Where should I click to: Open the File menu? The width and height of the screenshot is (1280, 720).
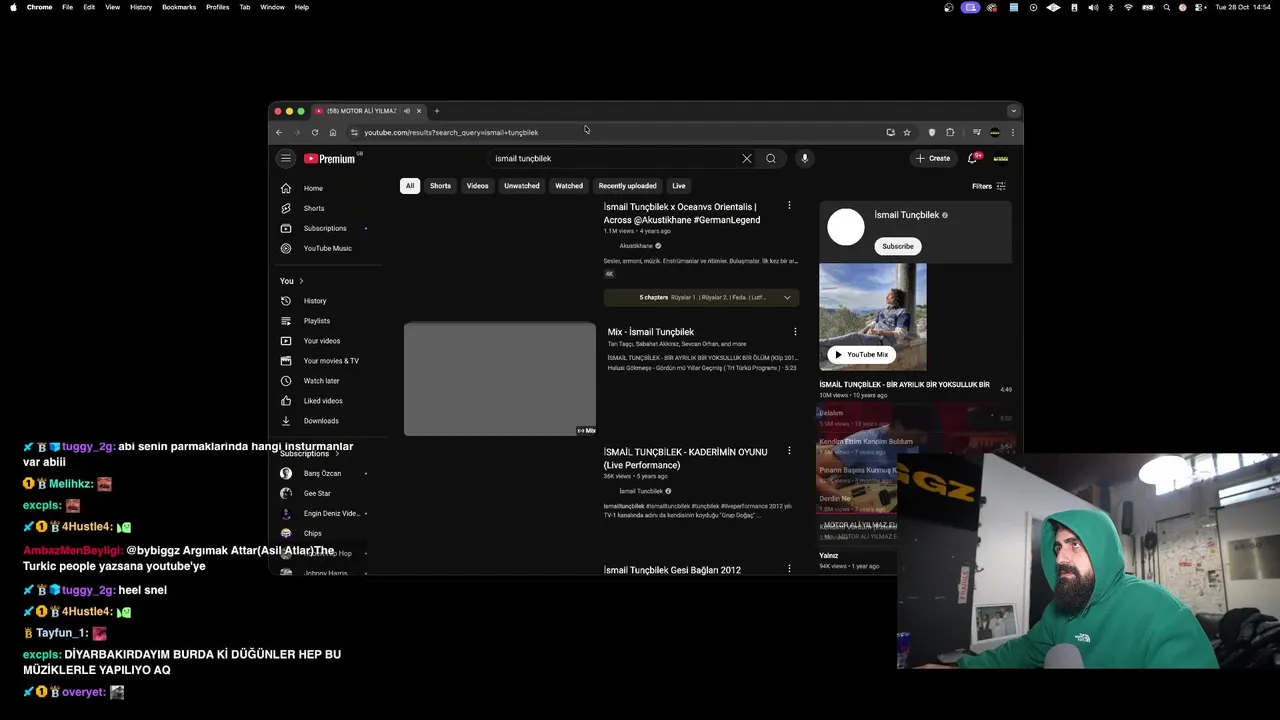67,7
